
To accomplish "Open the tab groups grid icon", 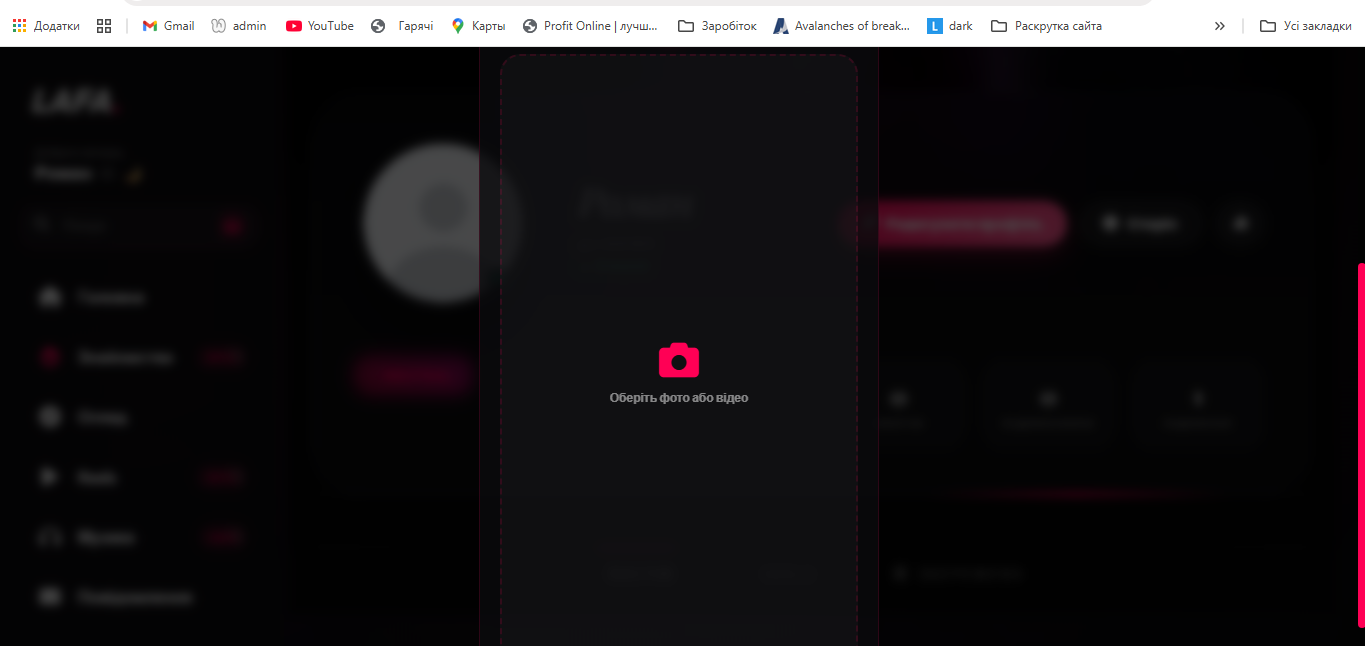I will click(104, 26).
